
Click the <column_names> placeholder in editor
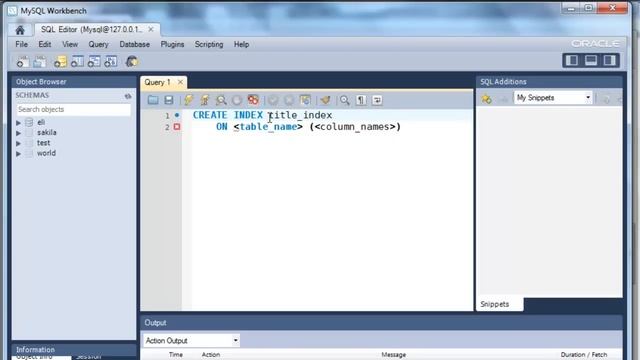pyautogui.click(x=355, y=127)
